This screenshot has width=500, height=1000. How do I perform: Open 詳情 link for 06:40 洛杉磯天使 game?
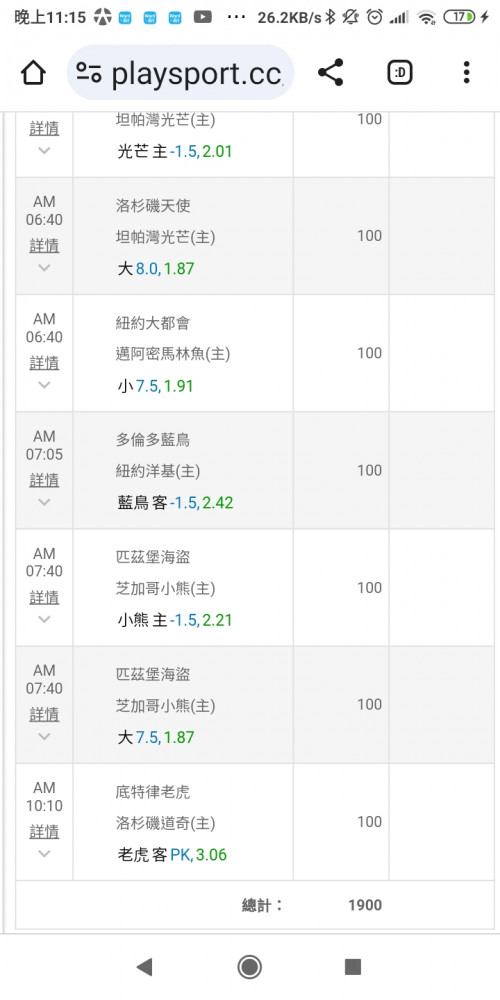(x=45, y=246)
